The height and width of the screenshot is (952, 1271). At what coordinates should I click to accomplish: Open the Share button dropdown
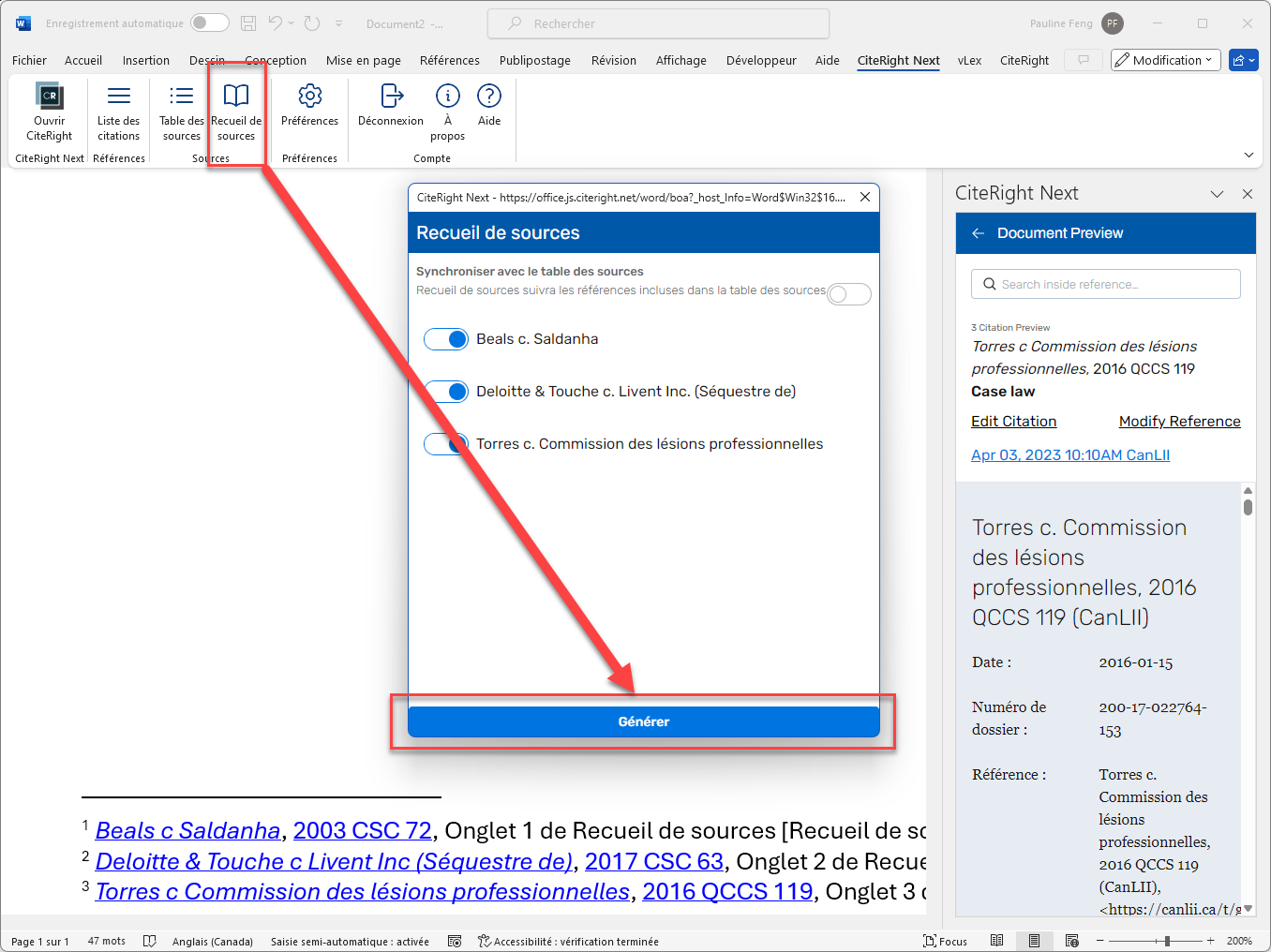[x=1244, y=60]
